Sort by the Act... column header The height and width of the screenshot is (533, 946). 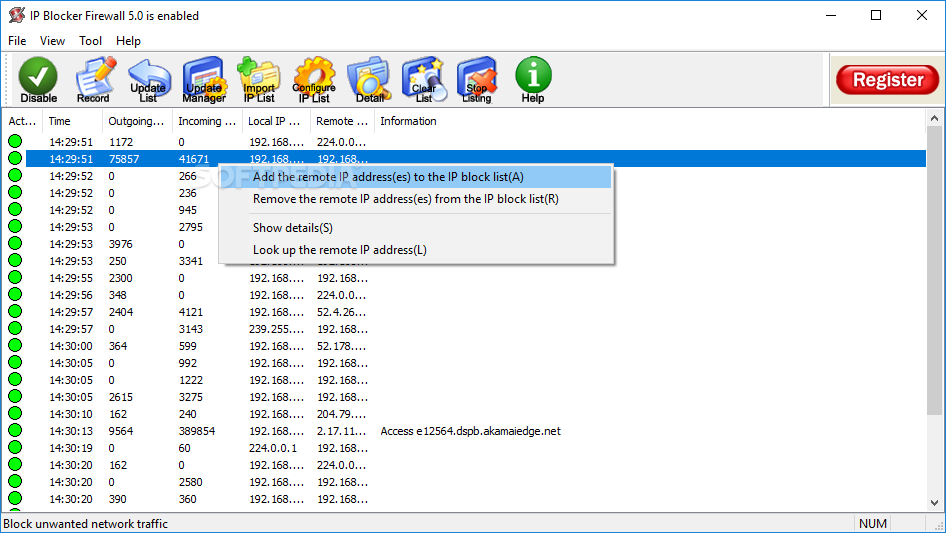(x=22, y=121)
